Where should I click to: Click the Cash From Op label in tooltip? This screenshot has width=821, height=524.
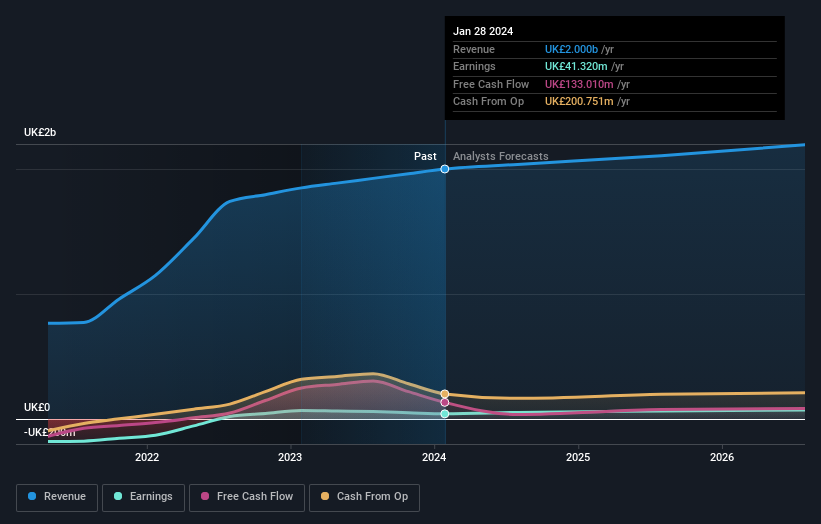(489, 102)
